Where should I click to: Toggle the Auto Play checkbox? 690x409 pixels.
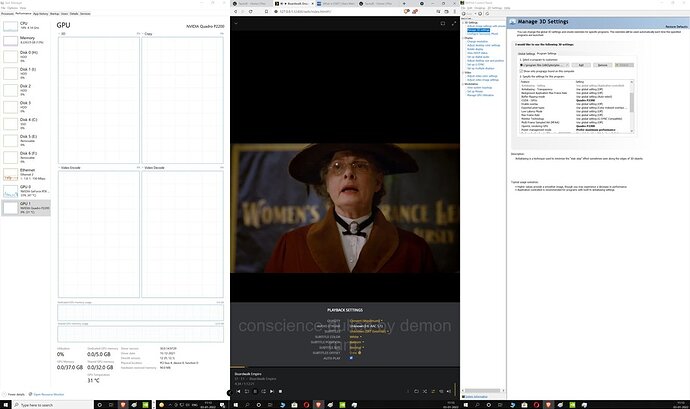click(x=351, y=358)
